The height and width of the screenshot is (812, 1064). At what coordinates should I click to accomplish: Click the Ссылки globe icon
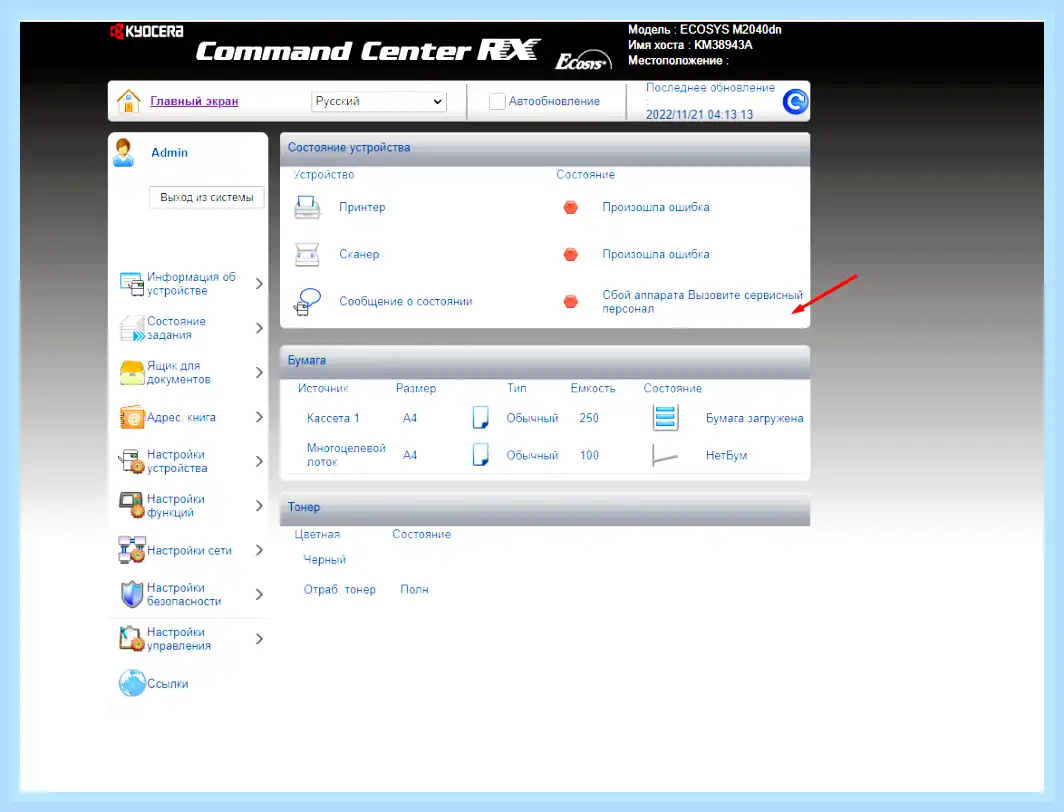click(132, 683)
